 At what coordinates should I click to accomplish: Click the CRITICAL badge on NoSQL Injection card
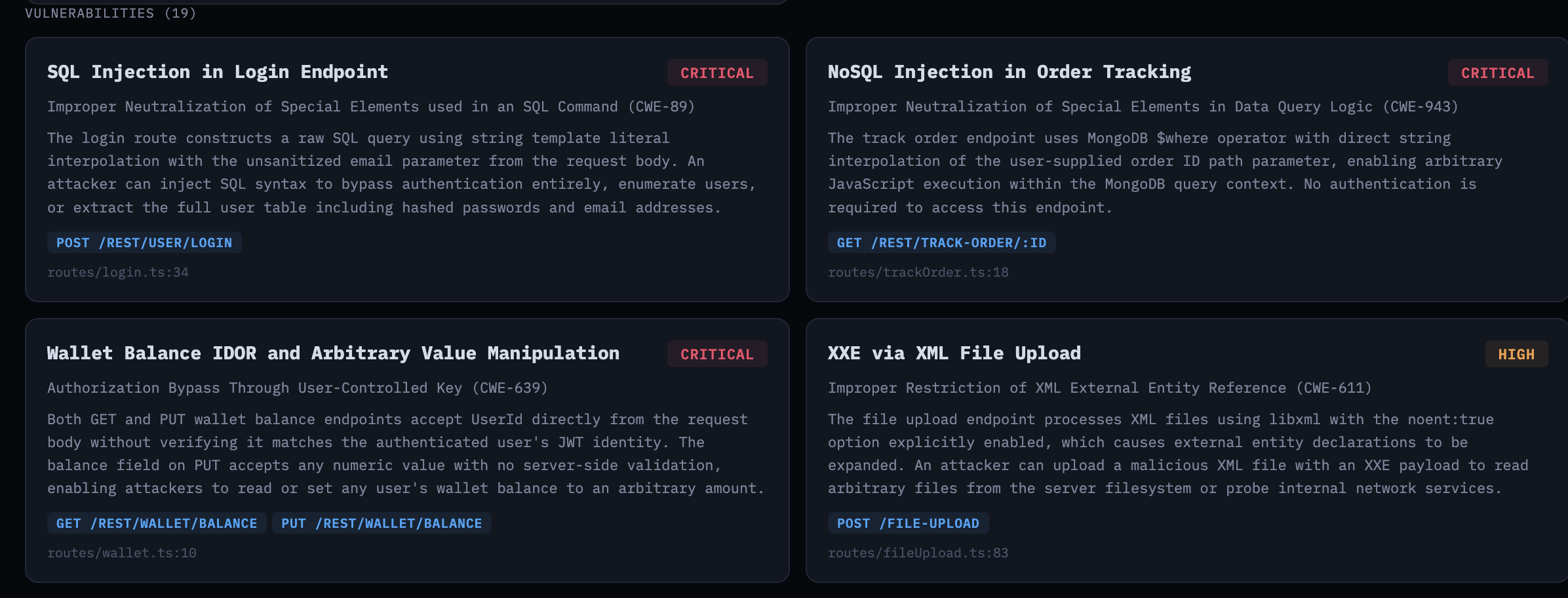pyautogui.click(x=1497, y=73)
